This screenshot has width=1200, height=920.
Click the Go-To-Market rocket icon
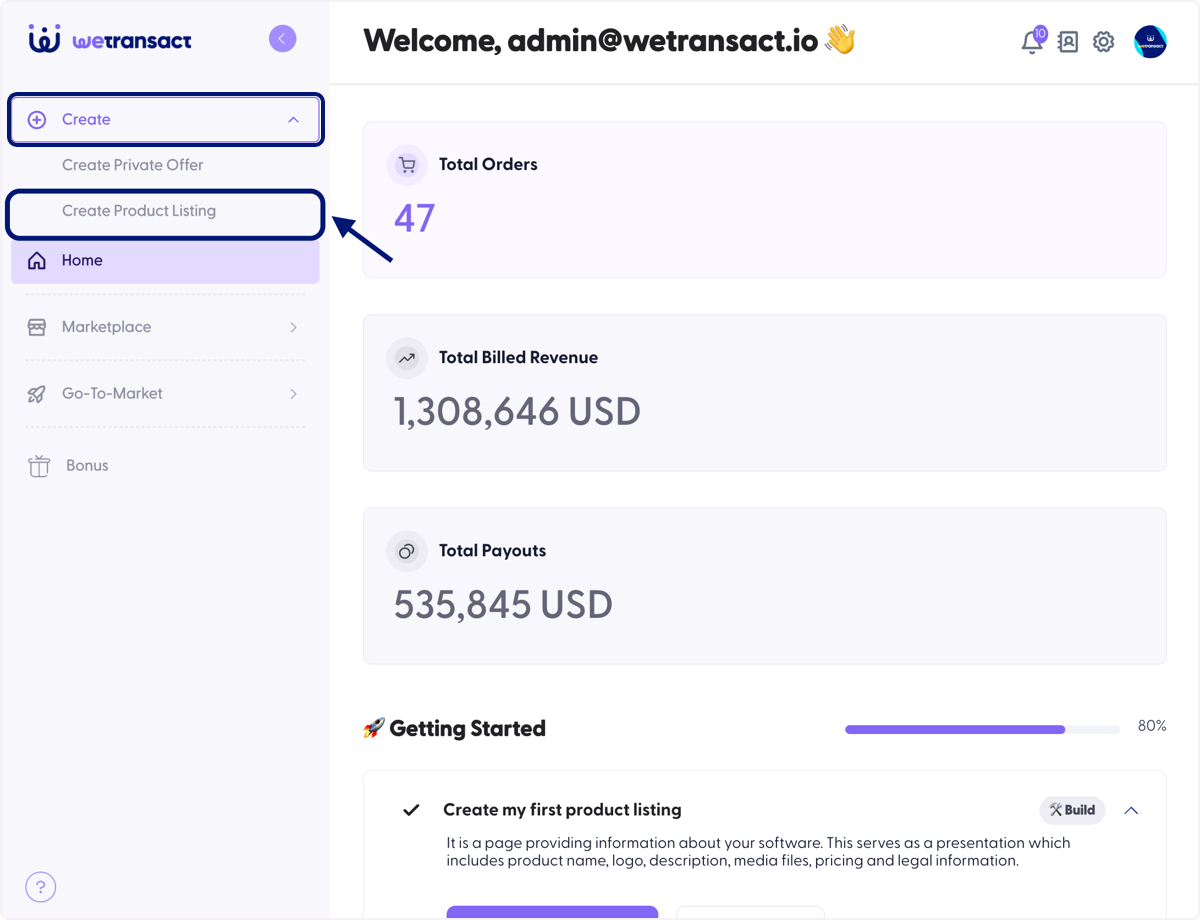(x=37, y=394)
